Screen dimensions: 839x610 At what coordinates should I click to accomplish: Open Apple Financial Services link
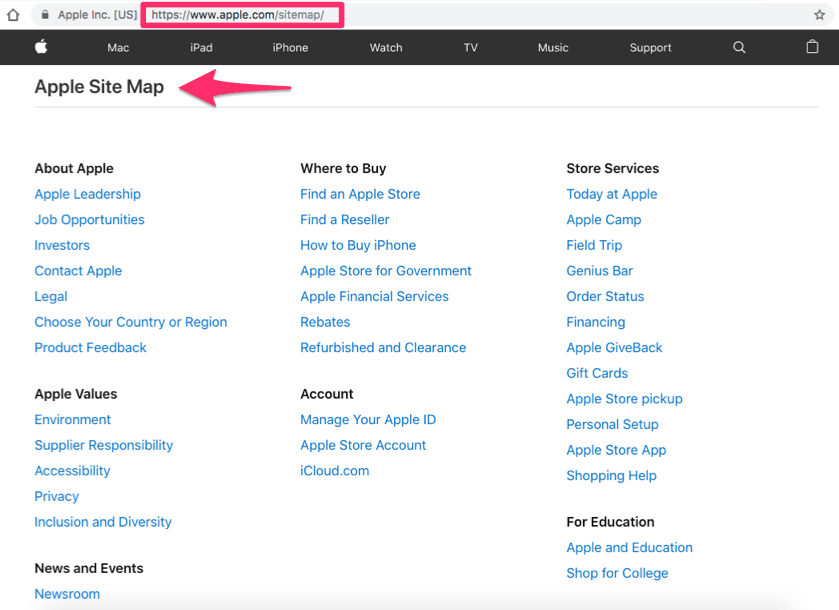pyautogui.click(x=375, y=296)
